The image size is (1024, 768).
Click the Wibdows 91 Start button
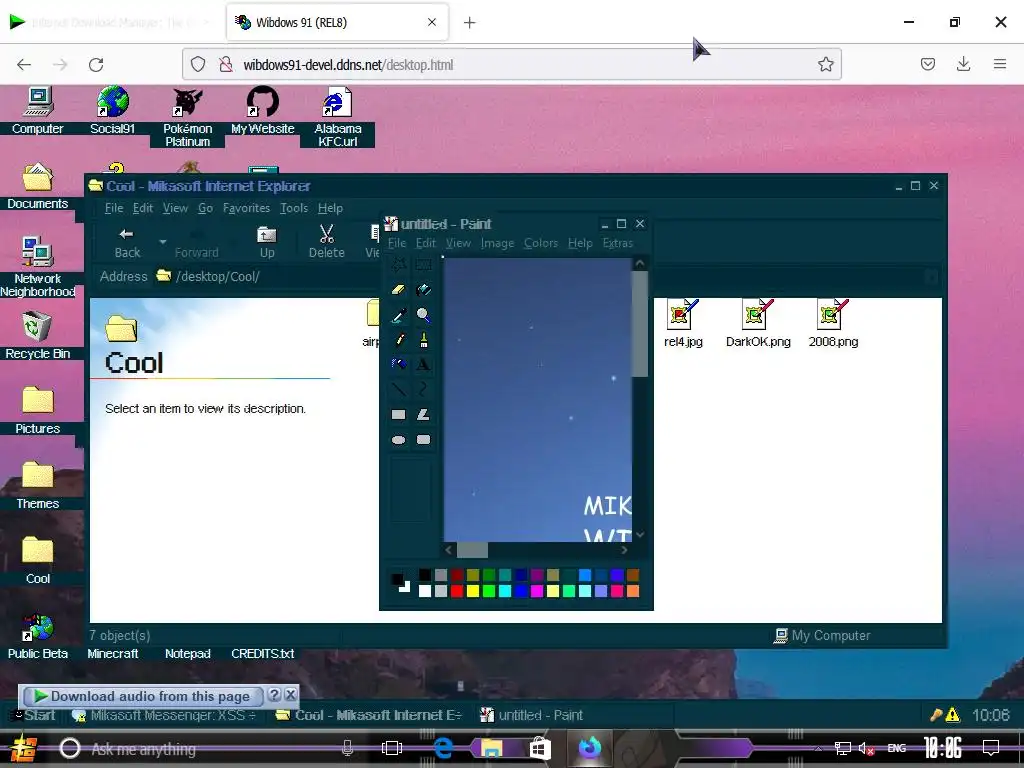click(33, 715)
